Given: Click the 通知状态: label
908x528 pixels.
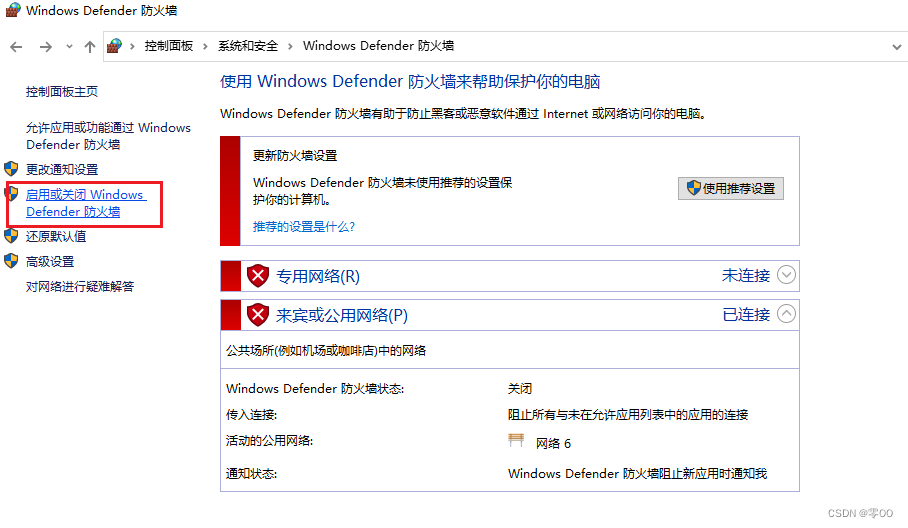Looking at the screenshot, I should click(x=251, y=474).
